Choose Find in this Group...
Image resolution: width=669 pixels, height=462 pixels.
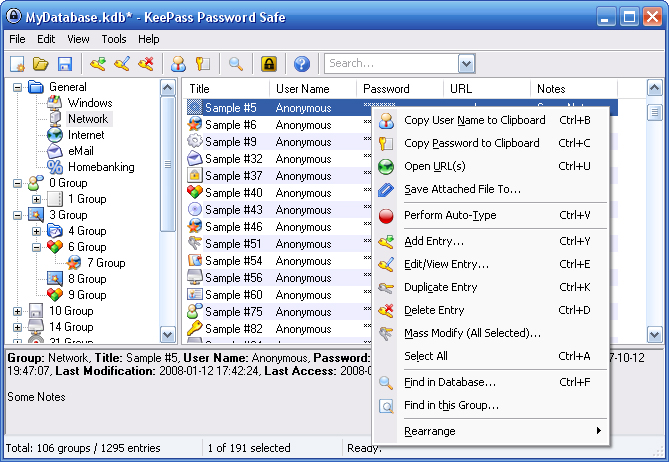(x=490, y=405)
